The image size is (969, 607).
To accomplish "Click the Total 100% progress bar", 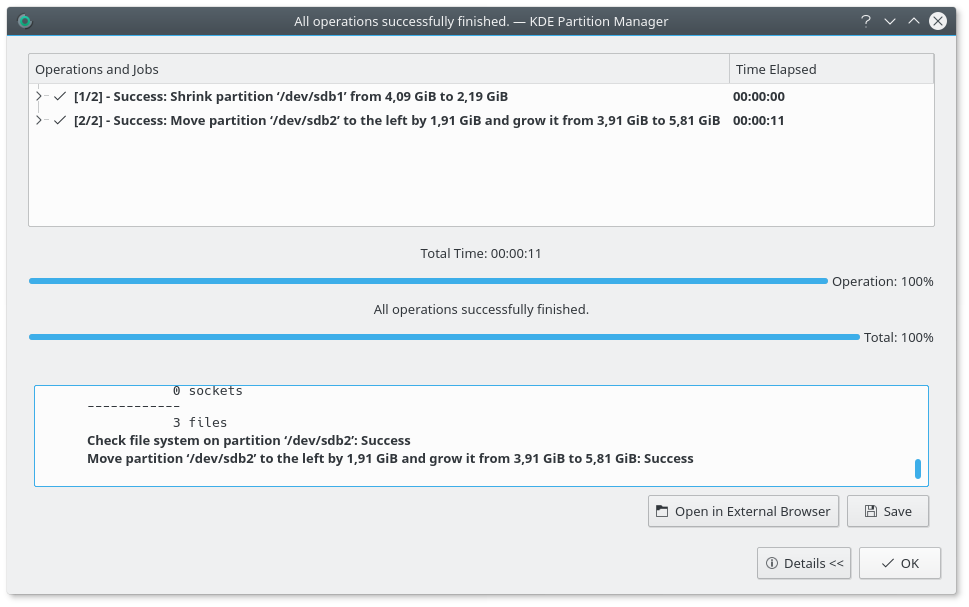I will (x=444, y=337).
